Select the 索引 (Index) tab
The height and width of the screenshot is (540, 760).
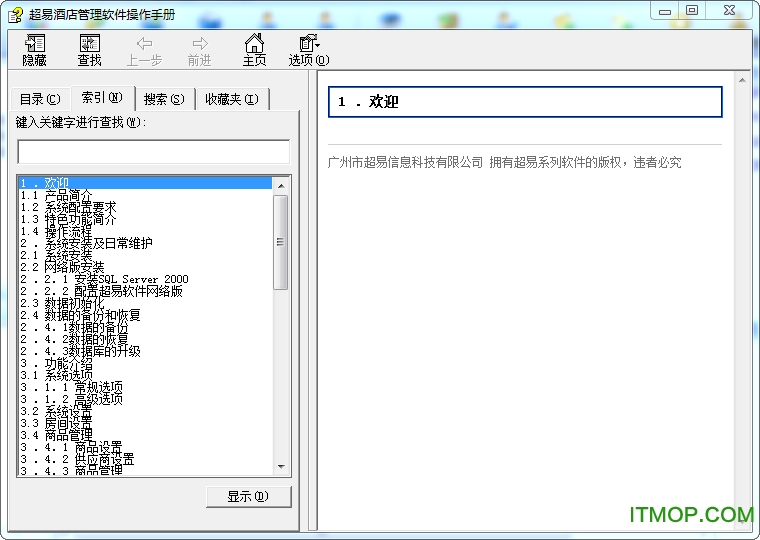tap(102, 98)
